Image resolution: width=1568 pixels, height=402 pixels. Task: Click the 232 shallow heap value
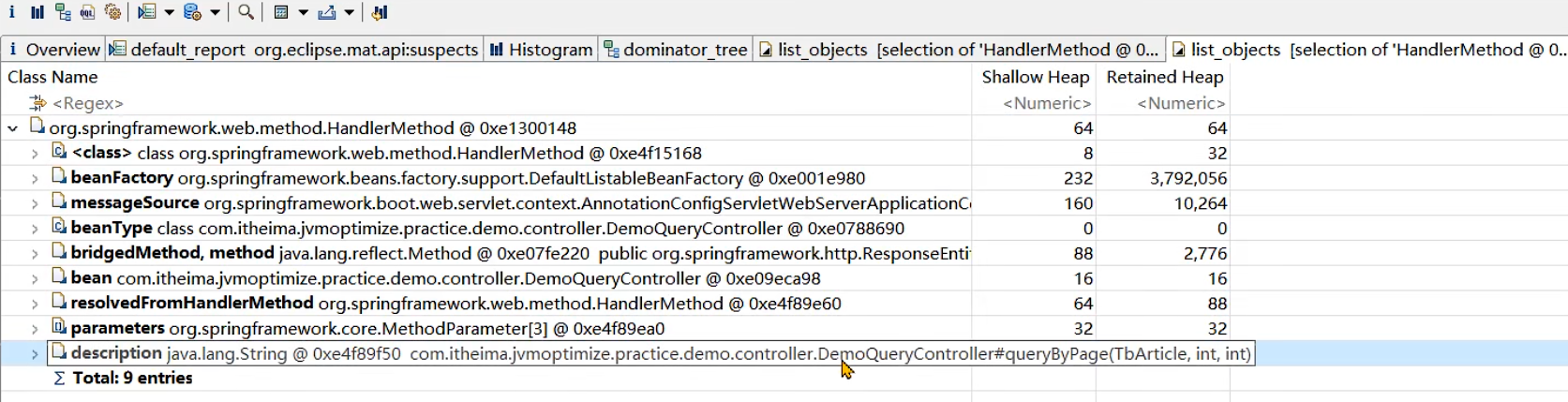[1078, 178]
